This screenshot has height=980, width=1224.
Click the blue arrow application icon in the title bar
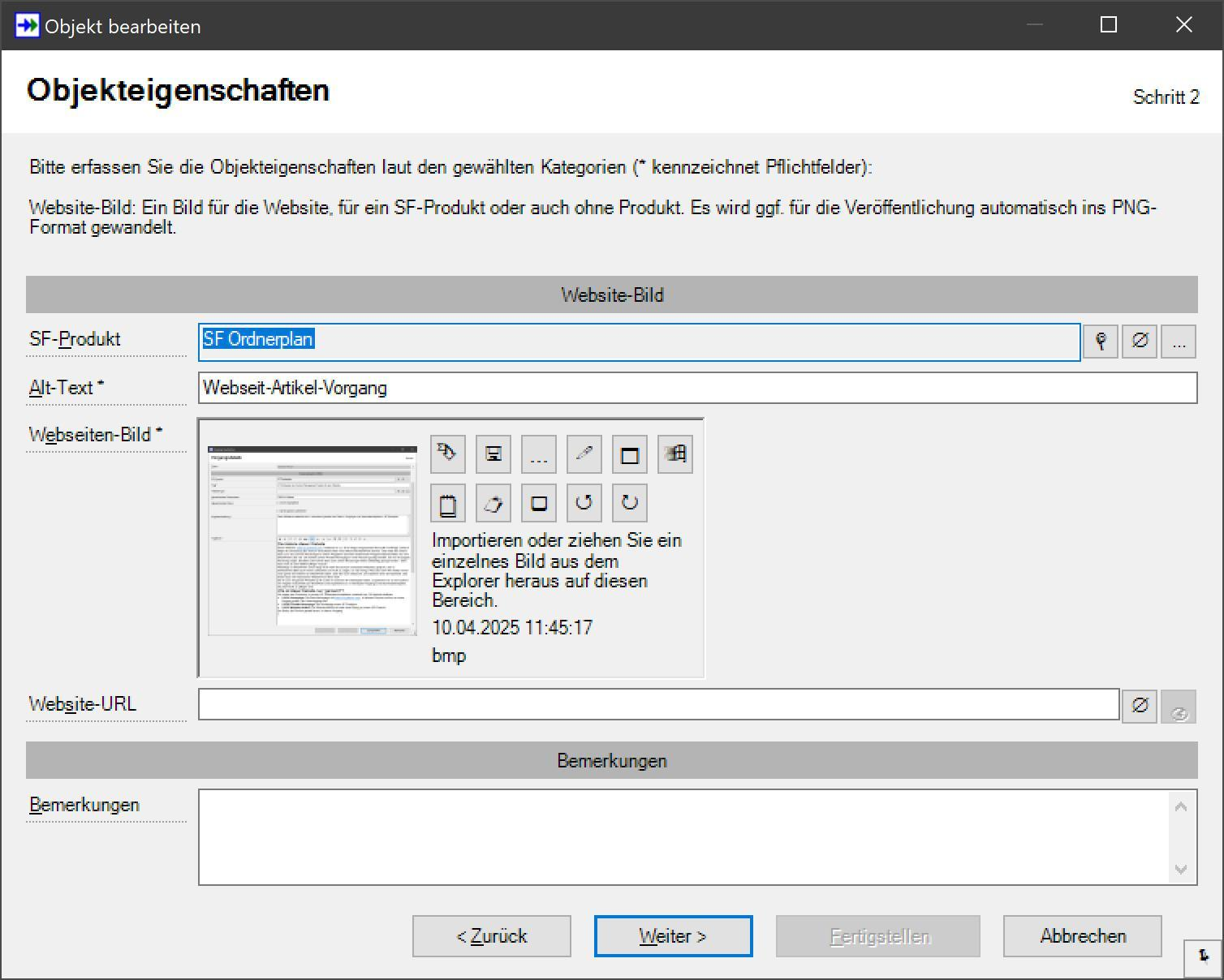27,25
